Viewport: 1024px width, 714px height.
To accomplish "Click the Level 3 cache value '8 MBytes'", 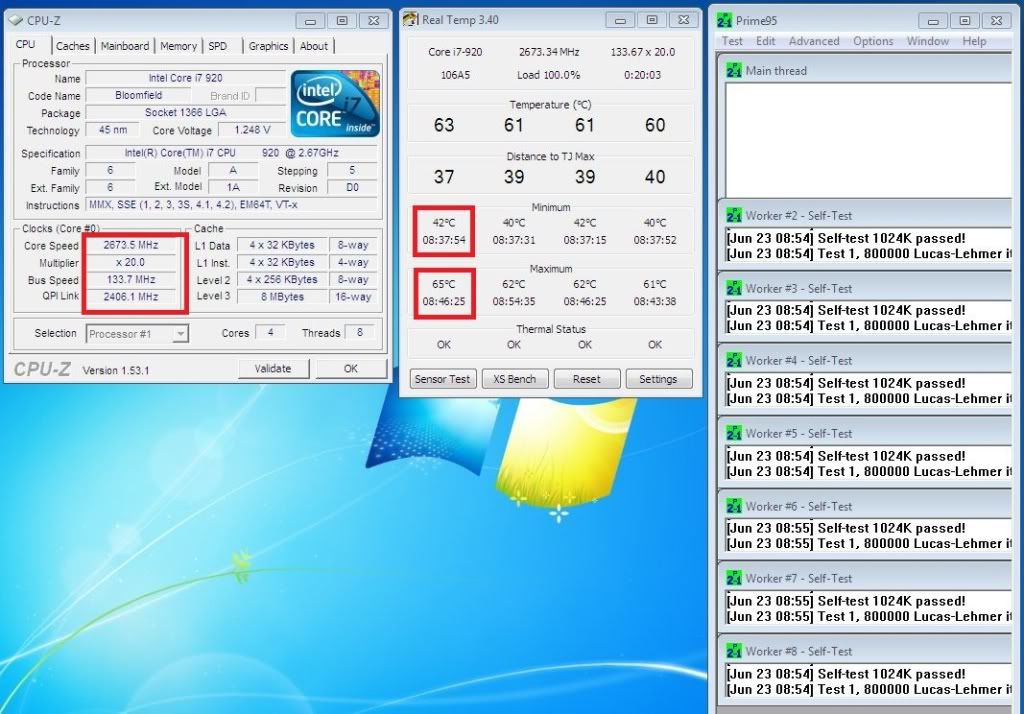I will pos(282,297).
